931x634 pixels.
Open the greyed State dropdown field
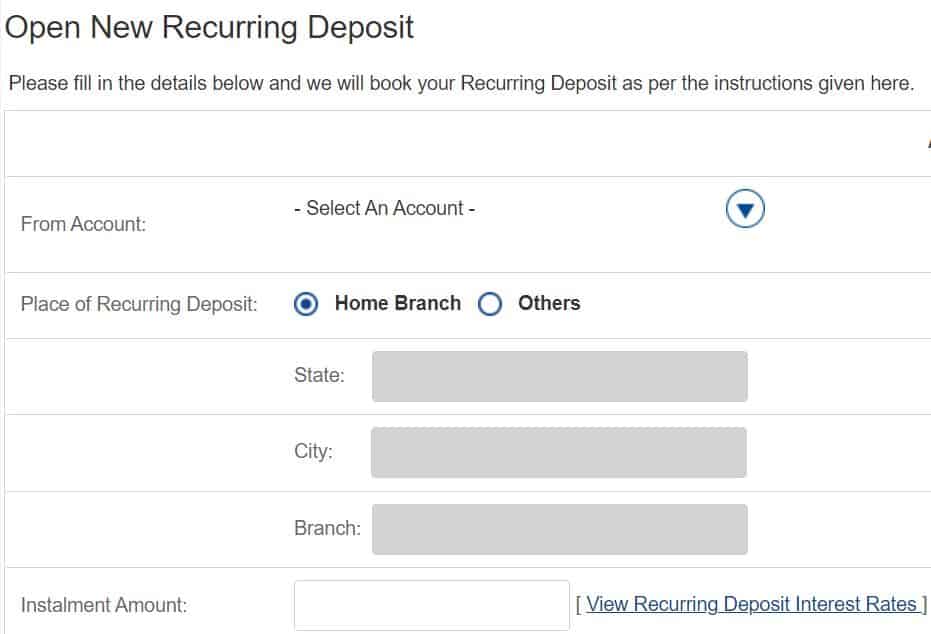point(560,376)
